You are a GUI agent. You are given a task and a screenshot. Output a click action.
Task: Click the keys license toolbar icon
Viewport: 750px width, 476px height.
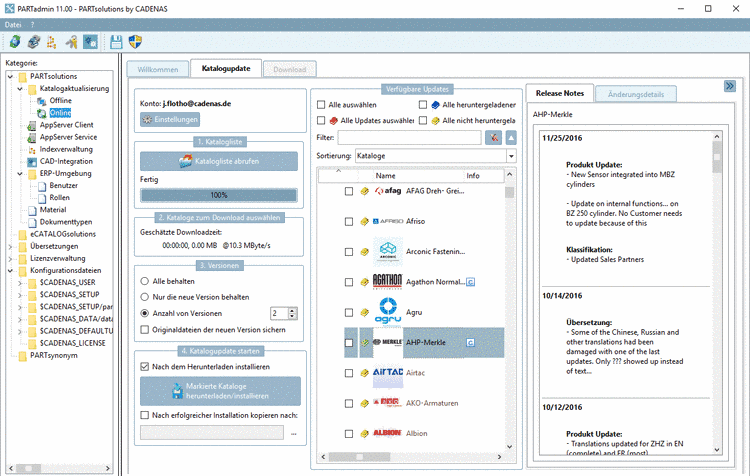point(72,42)
